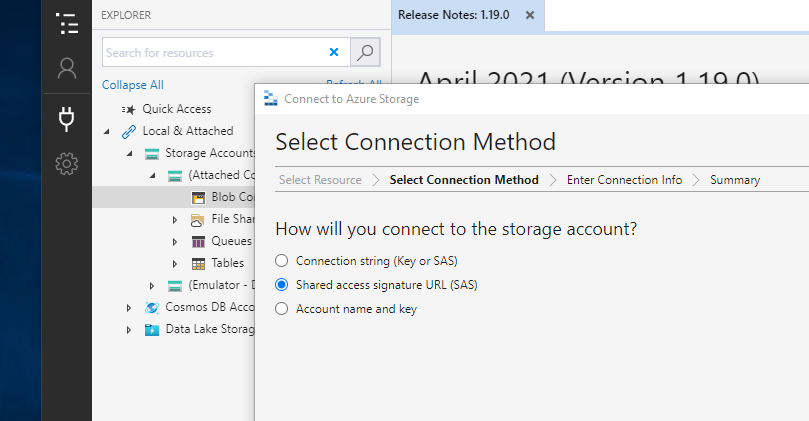This screenshot has height=421, width=809.
Task: Clear search with the blue X icon
Action: 334,52
